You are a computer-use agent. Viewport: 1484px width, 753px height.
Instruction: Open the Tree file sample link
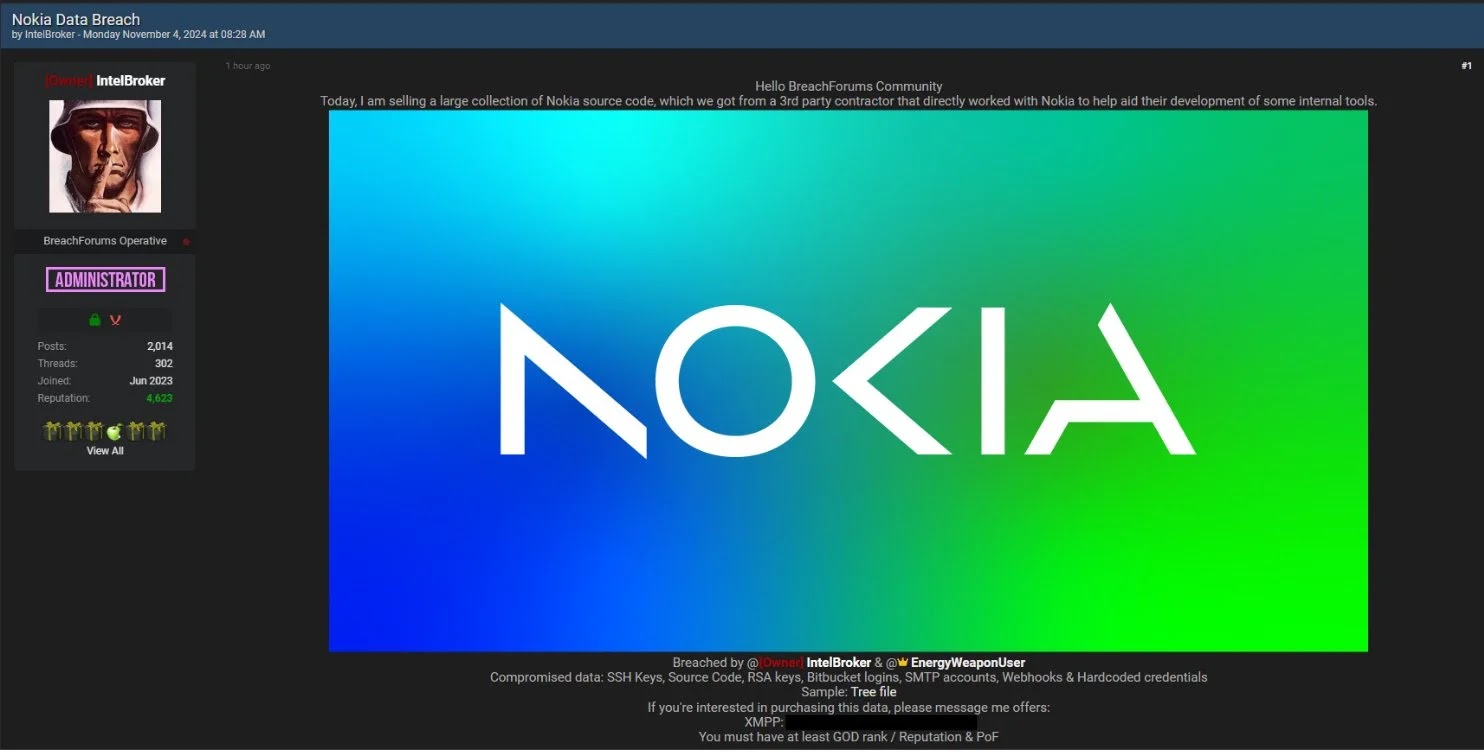873,692
